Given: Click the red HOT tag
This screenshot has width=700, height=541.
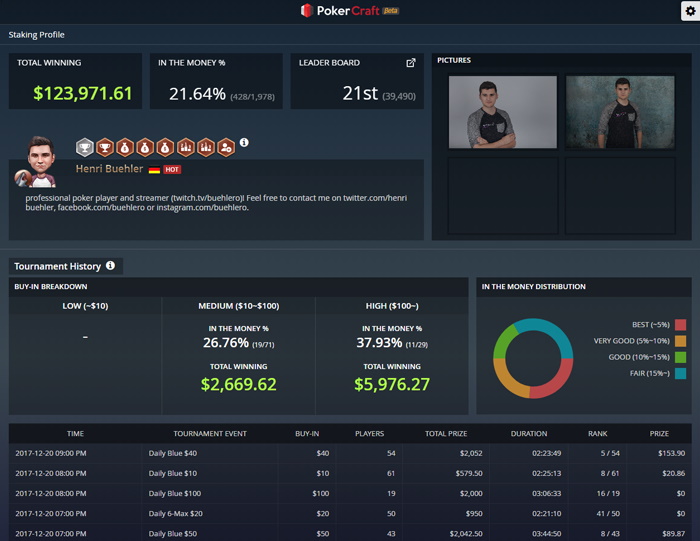Looking at the screenshot, I should click(x=172, y=170).
